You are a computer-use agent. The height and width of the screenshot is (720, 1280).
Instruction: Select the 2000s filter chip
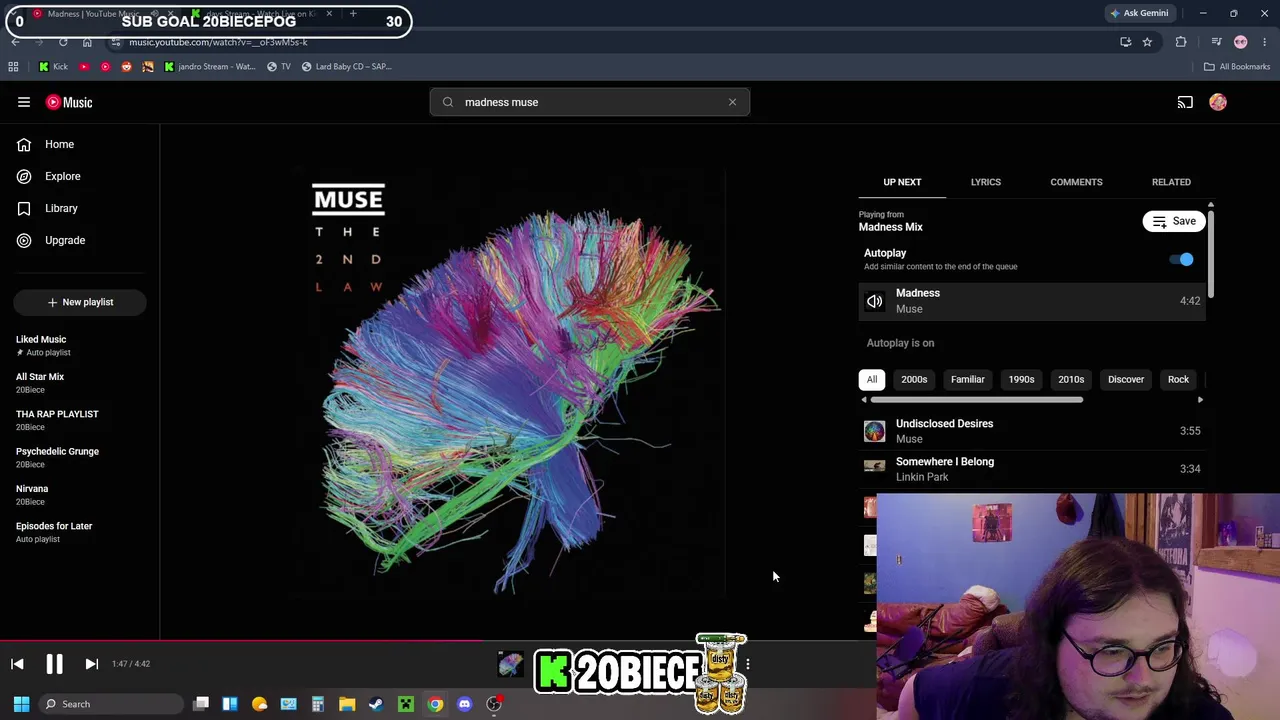pos(914,380)
